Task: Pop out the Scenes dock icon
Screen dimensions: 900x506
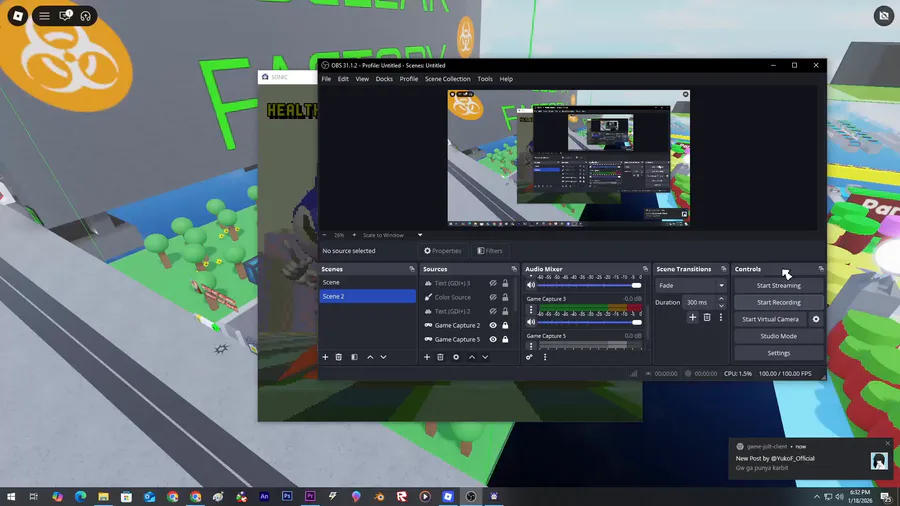Action: click(x=412, y=268)
